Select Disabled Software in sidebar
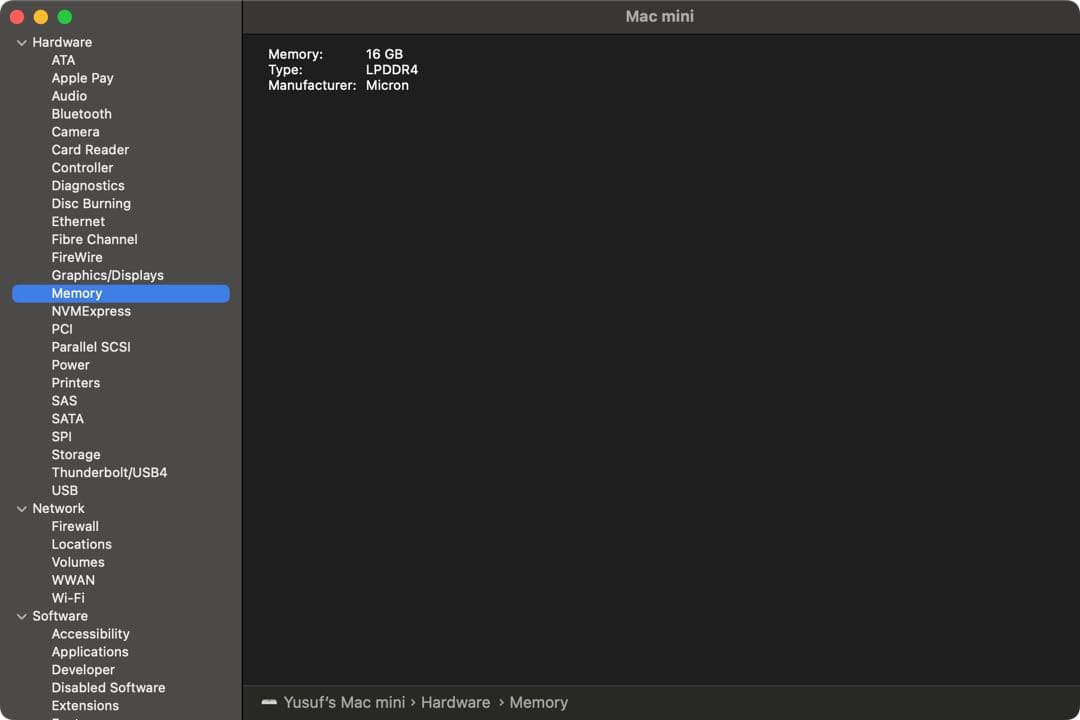The image size is (1080, 720). [x=108, y=688]
